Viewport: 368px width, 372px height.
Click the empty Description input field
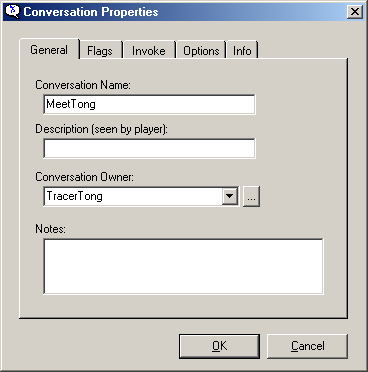click(149, 148)
